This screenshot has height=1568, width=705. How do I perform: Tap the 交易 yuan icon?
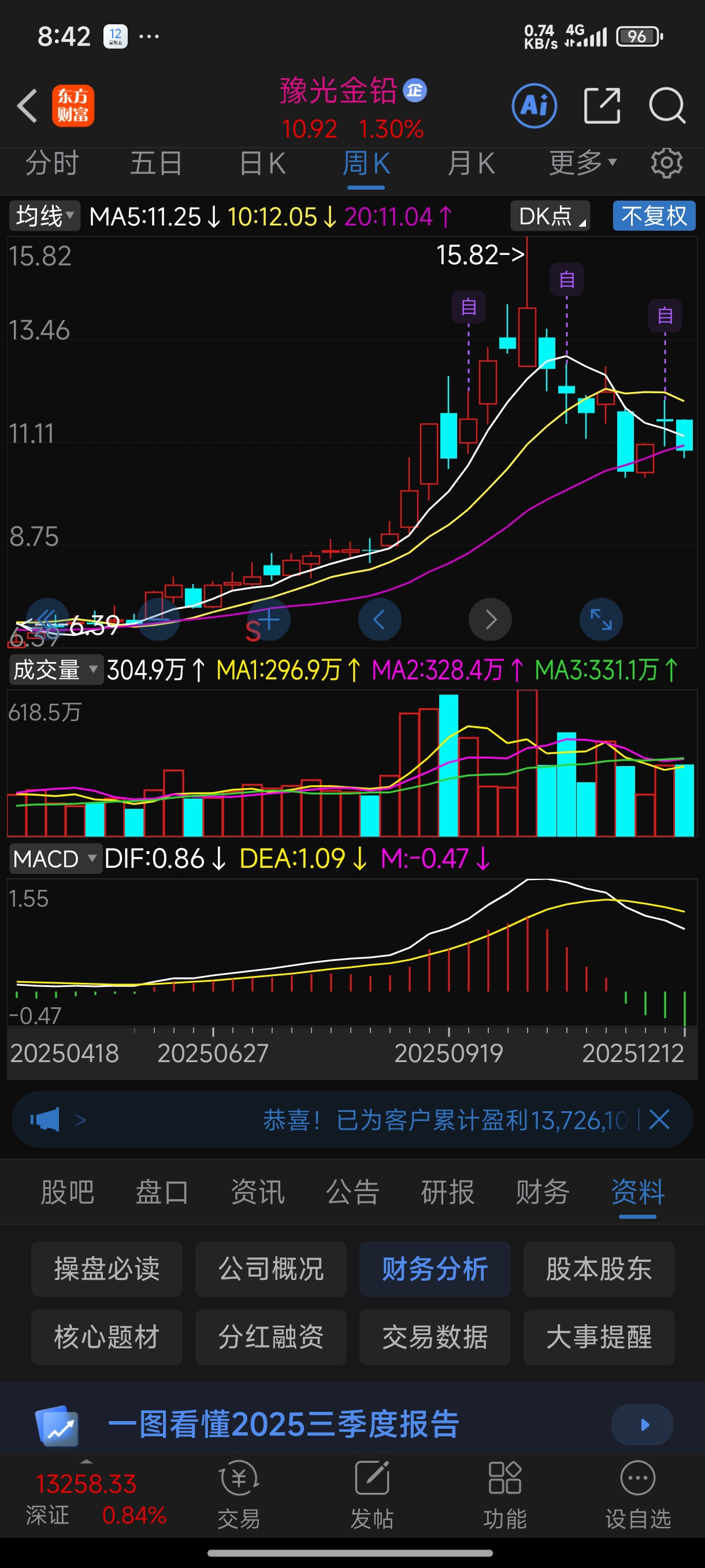[239, 1478]
